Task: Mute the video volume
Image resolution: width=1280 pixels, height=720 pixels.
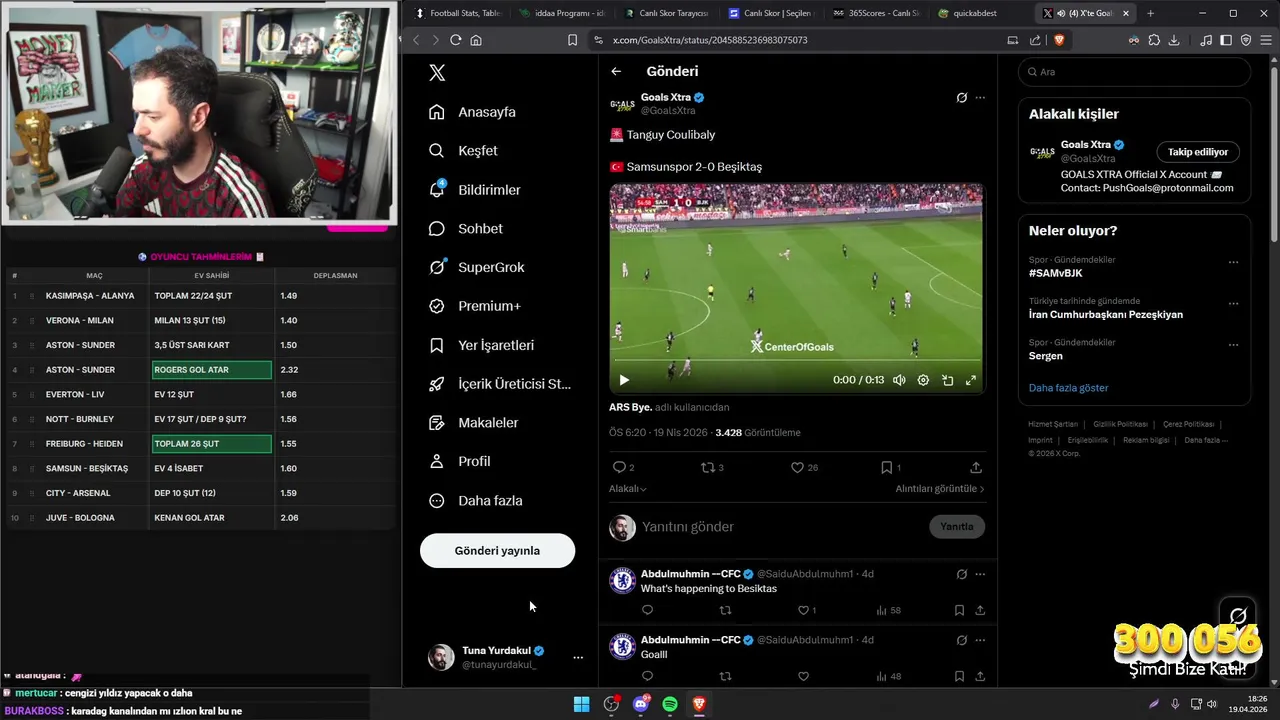Action: (x=899, y=380)
